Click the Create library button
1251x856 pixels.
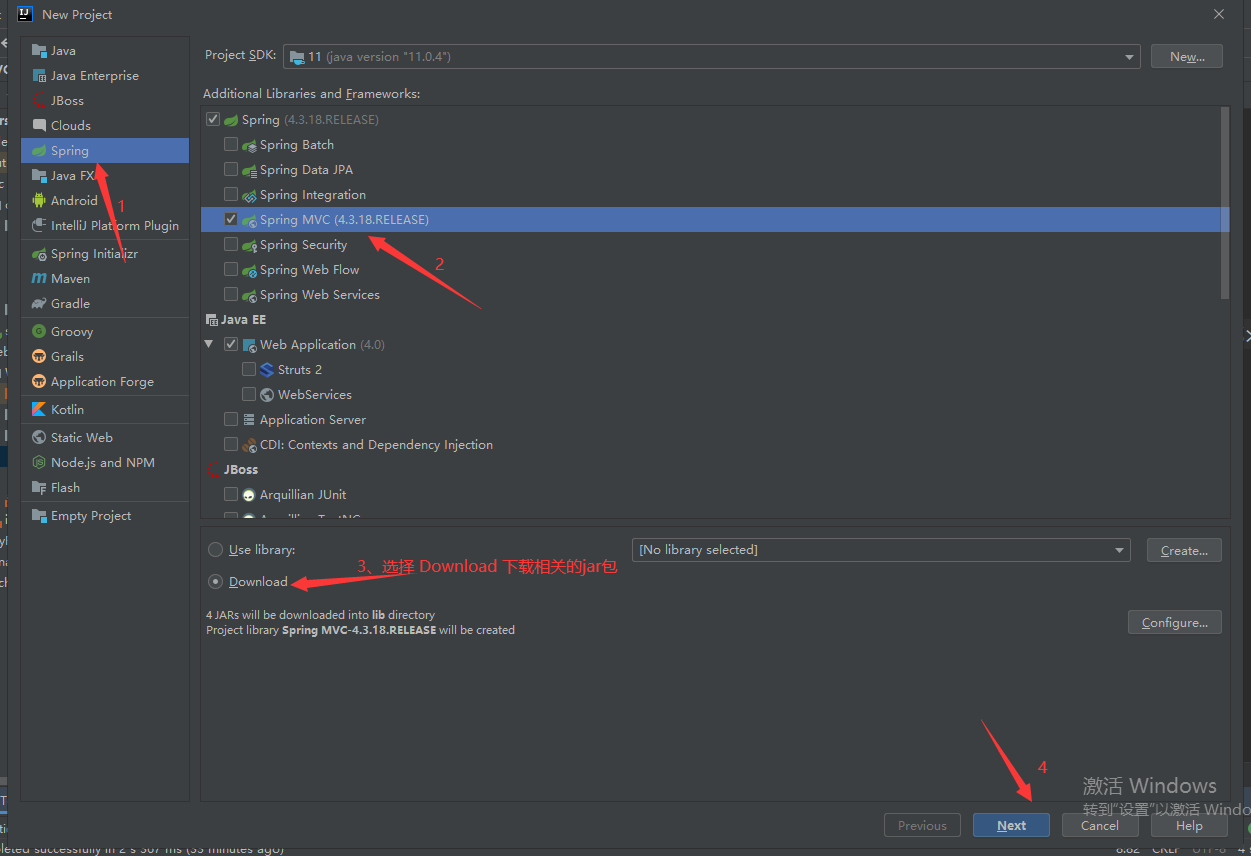(x=1184, y=550)
